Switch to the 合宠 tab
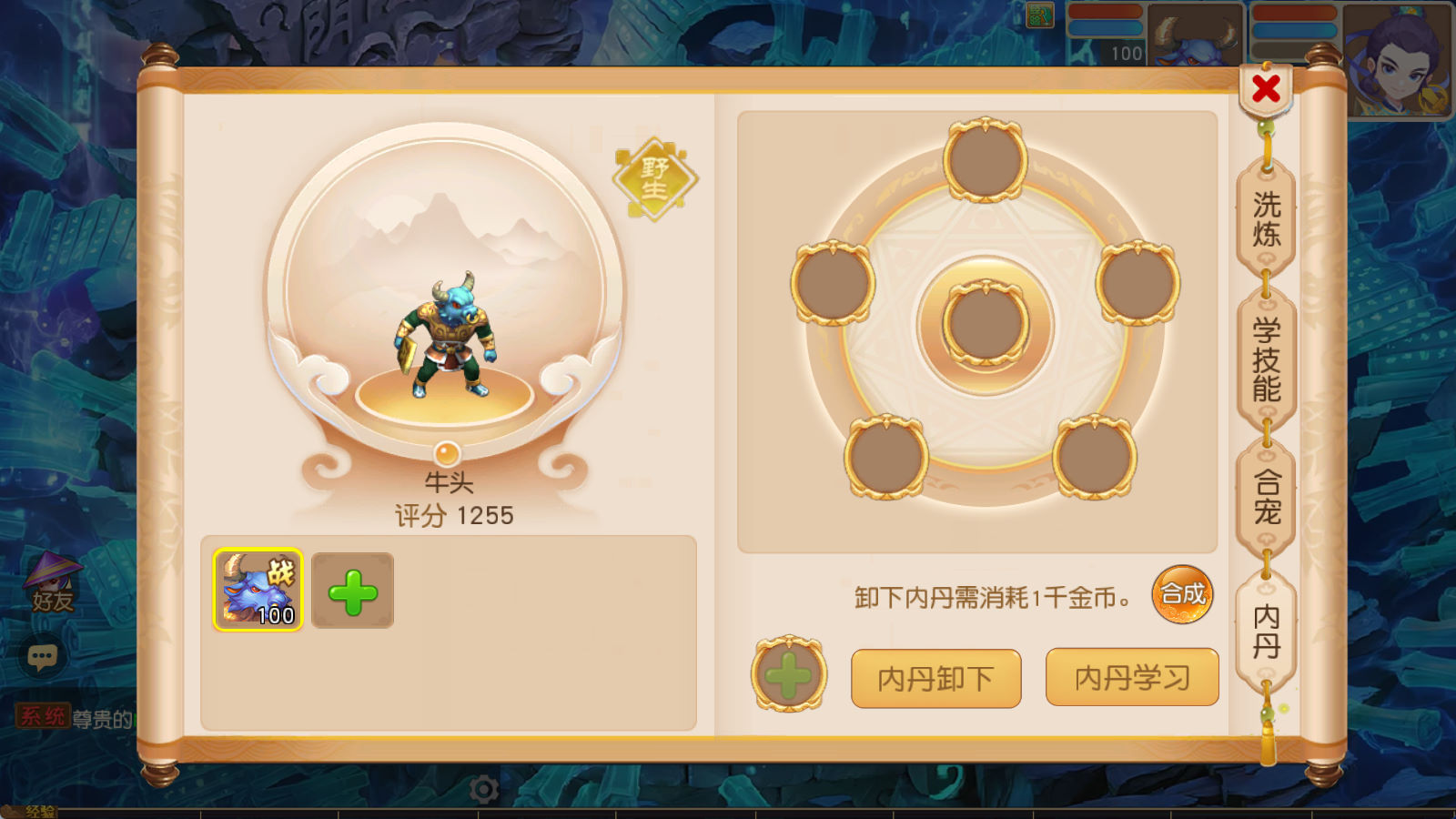Viewport: 1456px width, 819px height. (1266, 498)
